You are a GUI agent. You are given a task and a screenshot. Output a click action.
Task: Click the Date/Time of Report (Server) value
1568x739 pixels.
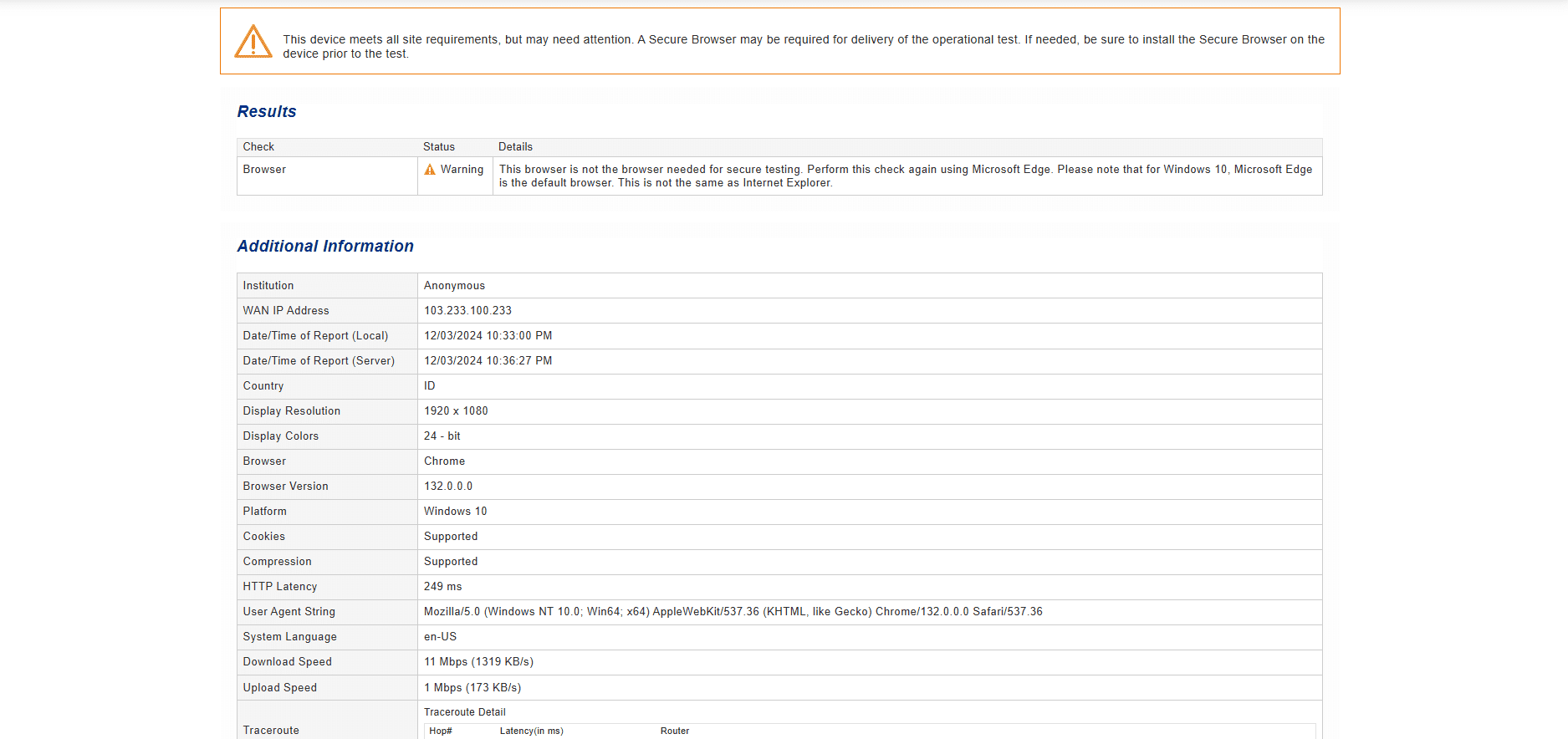[488, 361]
